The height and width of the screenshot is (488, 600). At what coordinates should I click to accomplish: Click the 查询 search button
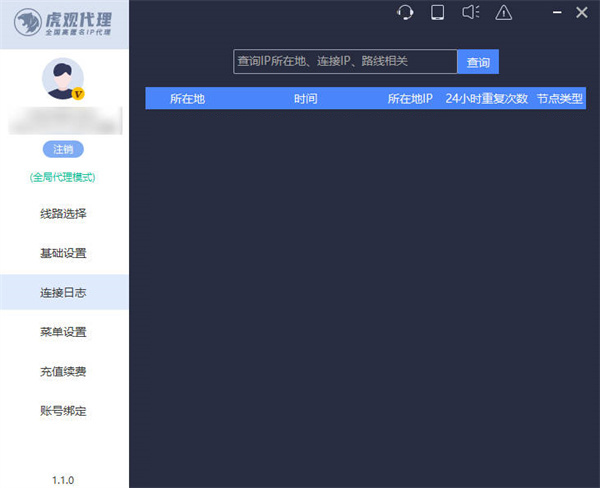(478, 62)
